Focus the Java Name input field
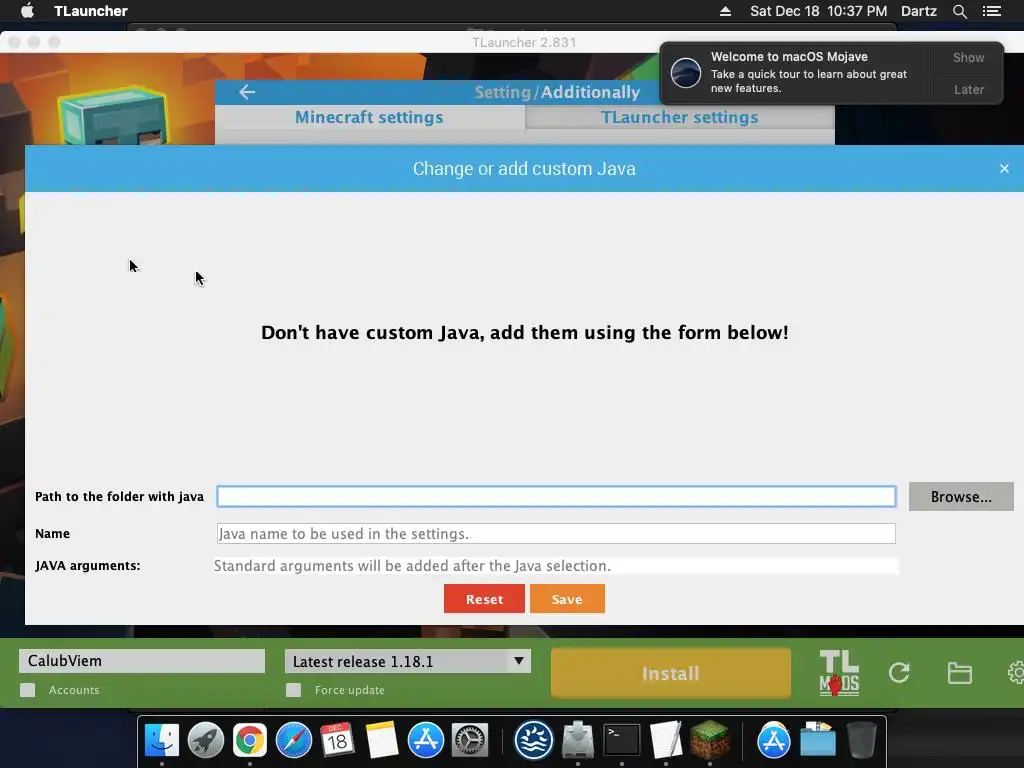The height and width of the screenshot is (768, 1024). point(556,534)
